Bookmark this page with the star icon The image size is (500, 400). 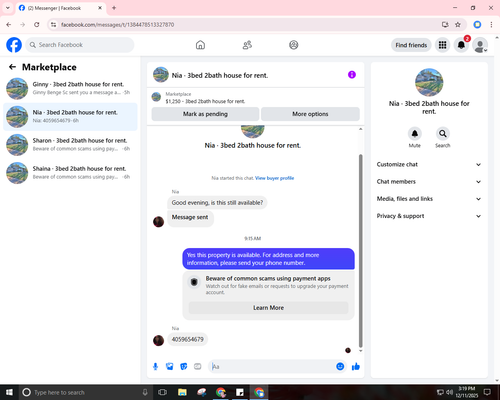pos(458,25)
